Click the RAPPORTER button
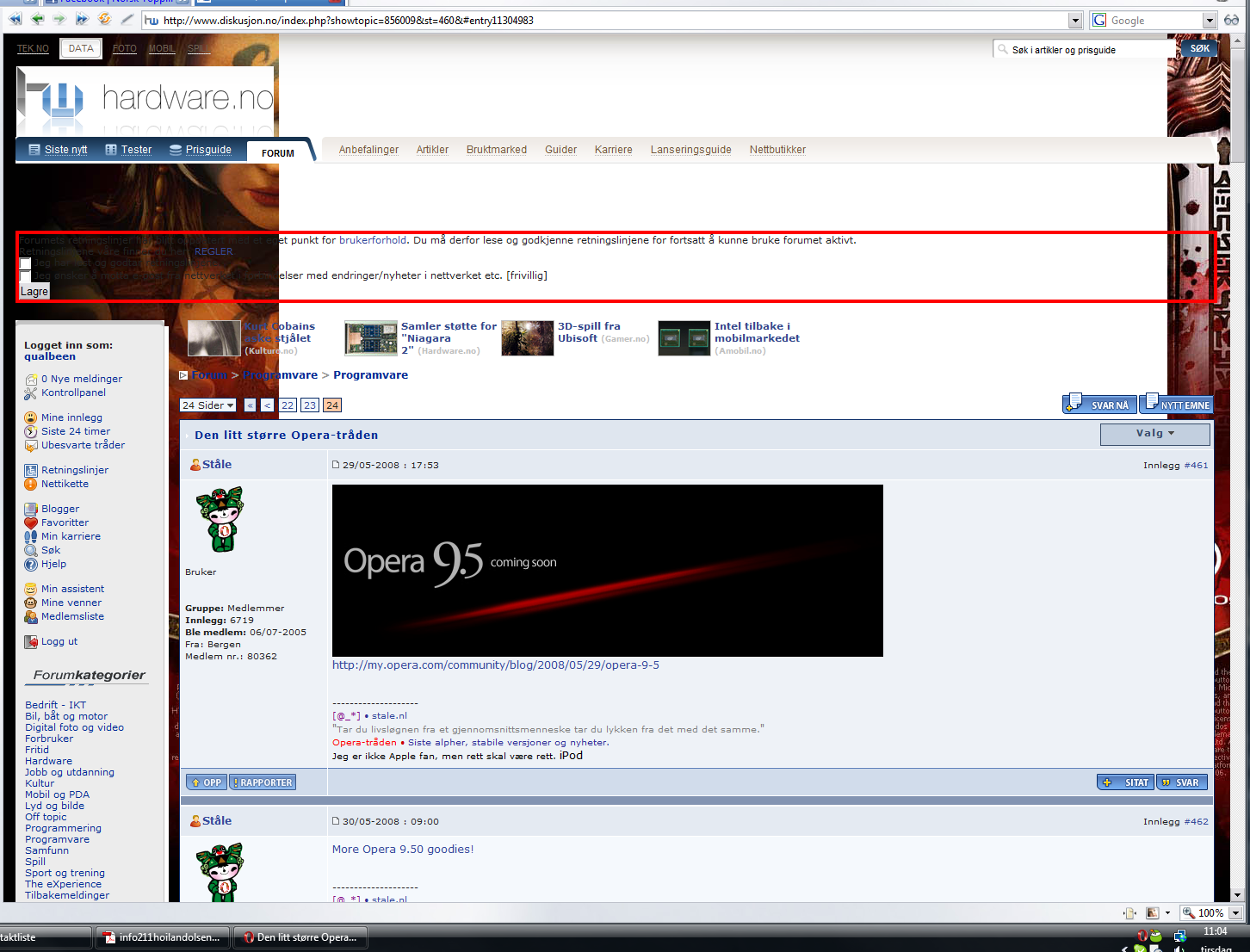 click(263, 782)
